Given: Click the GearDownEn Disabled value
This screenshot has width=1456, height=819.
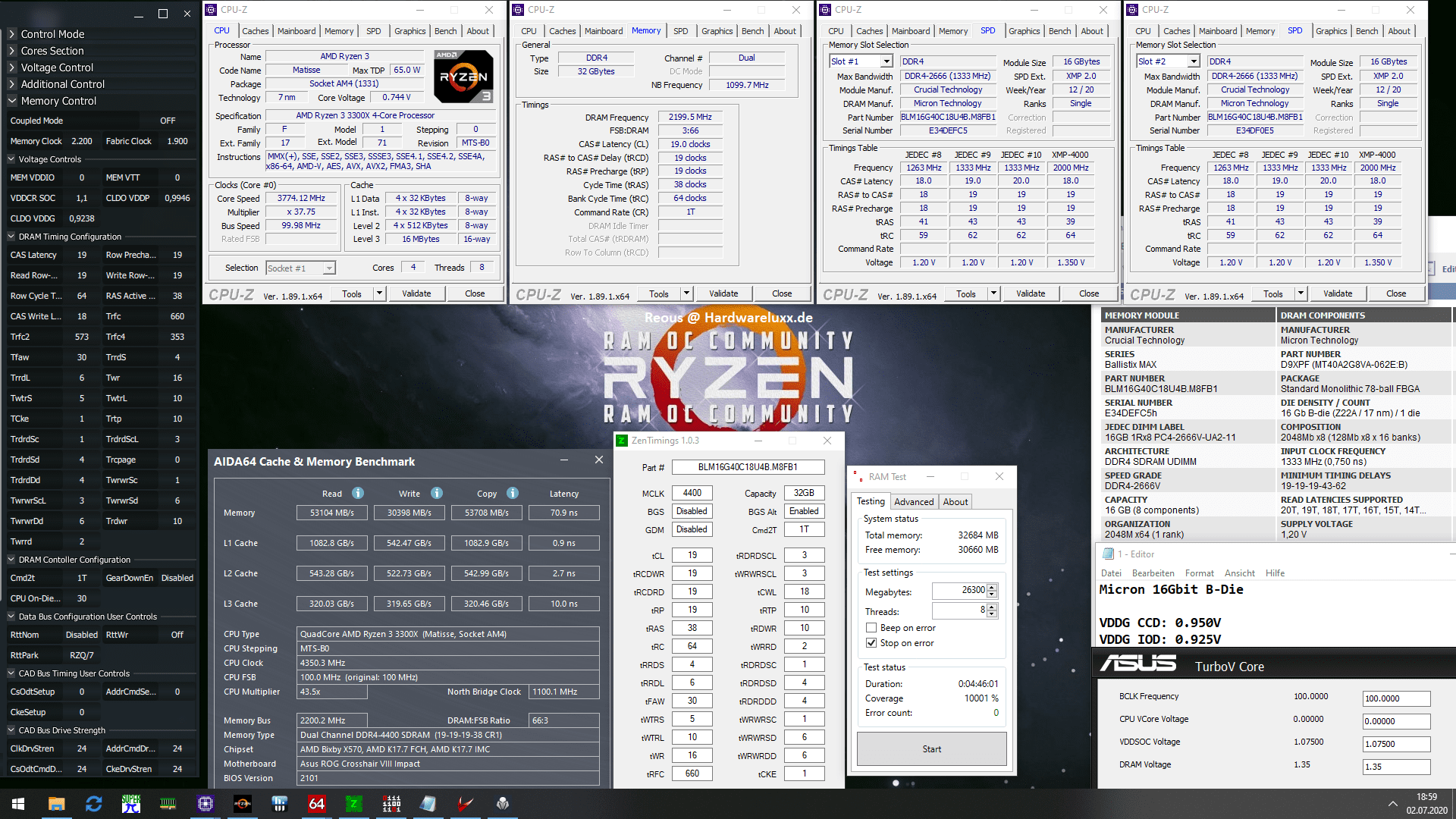Looking at the screenshot, I should pos(177,578).
